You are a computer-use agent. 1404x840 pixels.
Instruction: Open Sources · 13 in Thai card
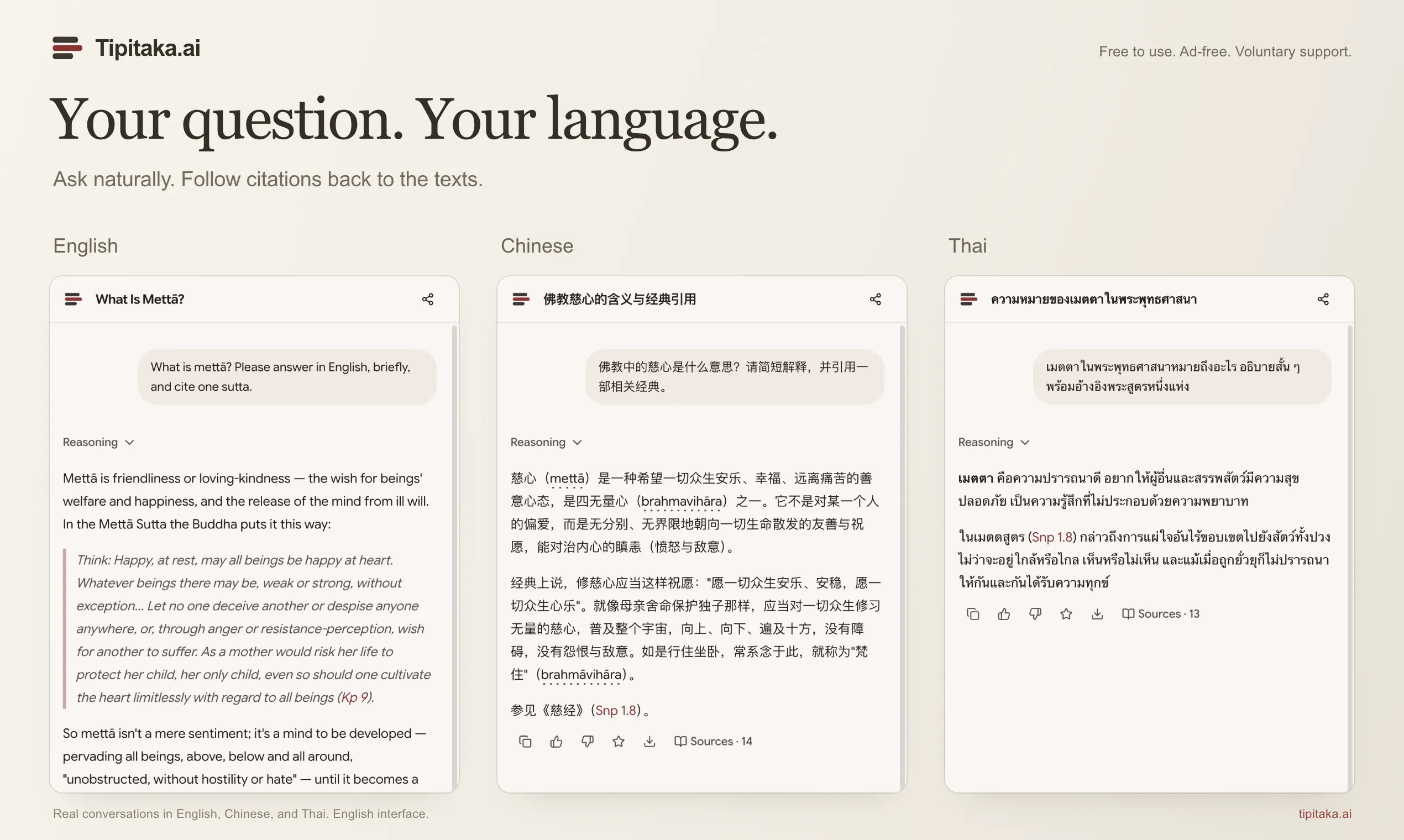pyautogui.click(x=1161, y=614)
